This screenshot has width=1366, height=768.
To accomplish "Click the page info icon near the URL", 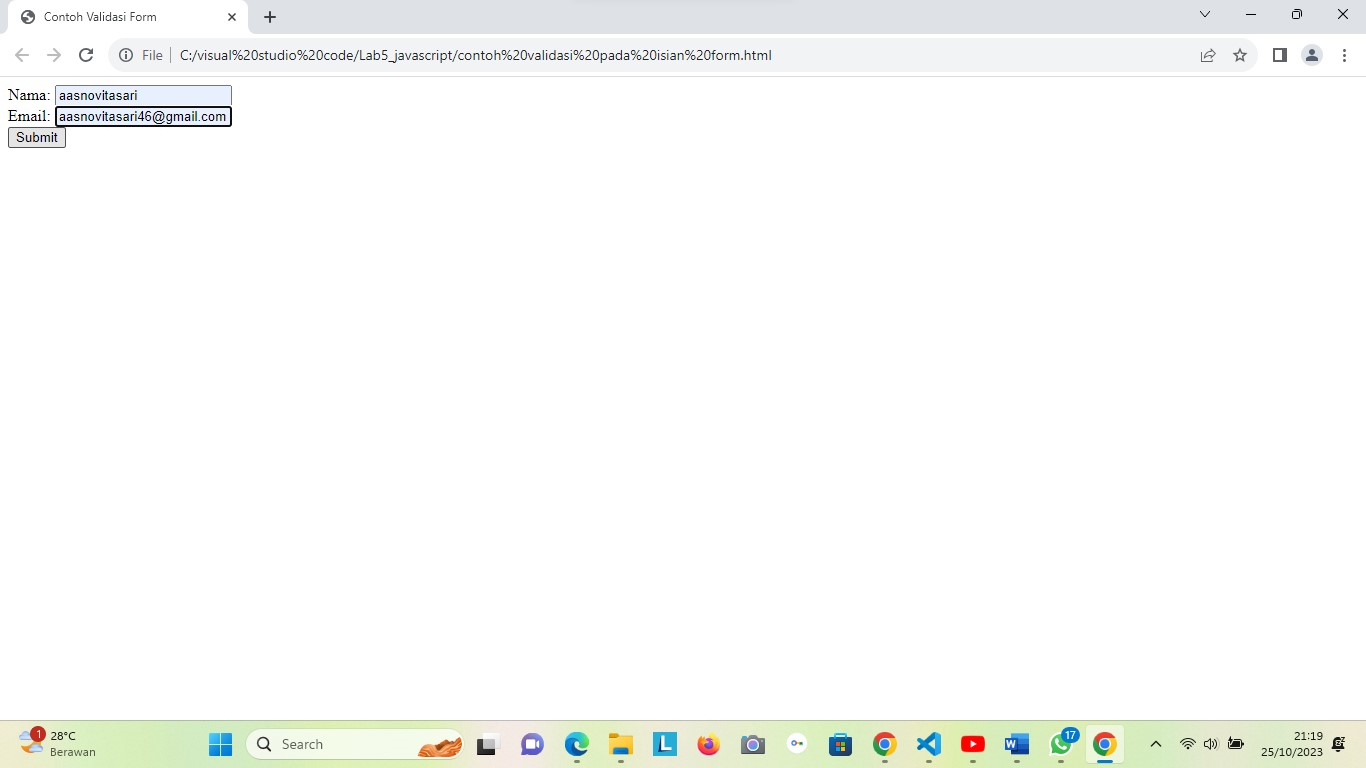I will pos(125,55).
